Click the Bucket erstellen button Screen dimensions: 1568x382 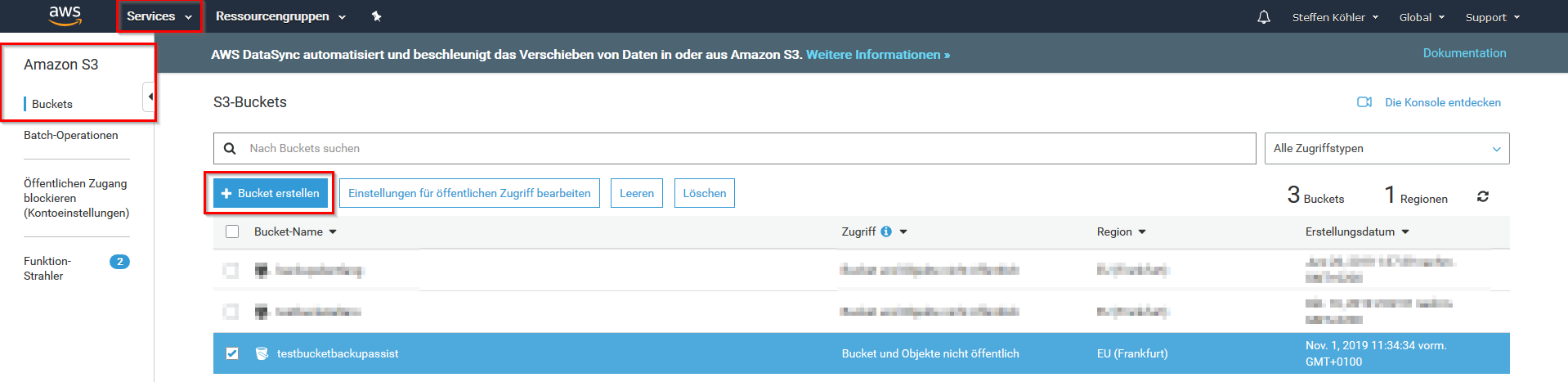271,193
